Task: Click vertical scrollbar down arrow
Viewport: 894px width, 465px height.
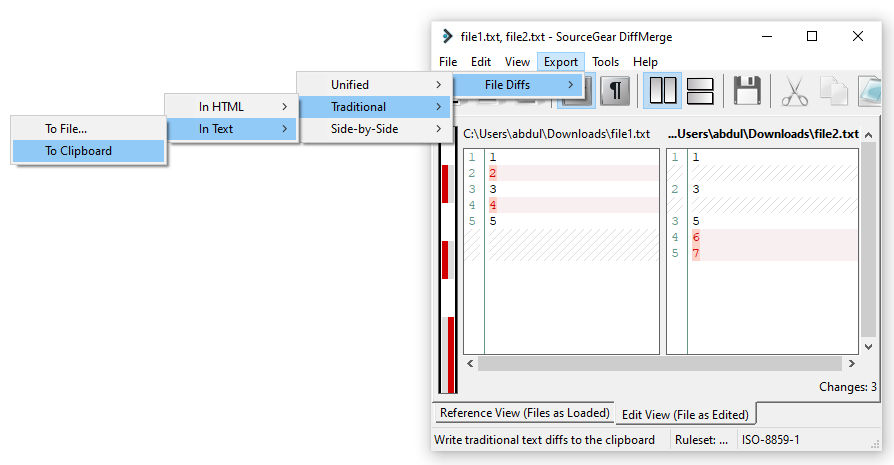Action: [x=868, y=346]
